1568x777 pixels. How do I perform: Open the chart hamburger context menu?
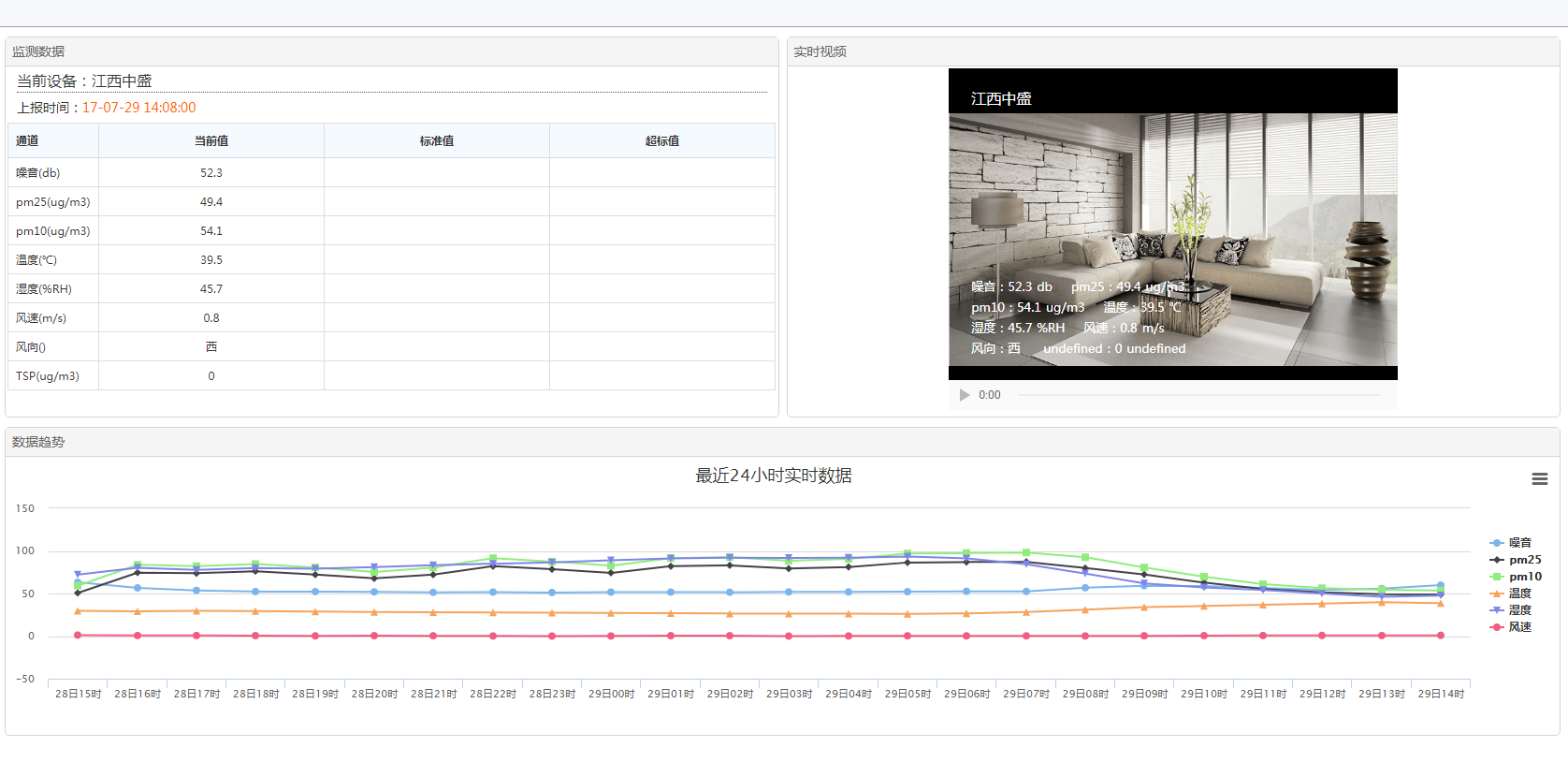pos(1539,479)
